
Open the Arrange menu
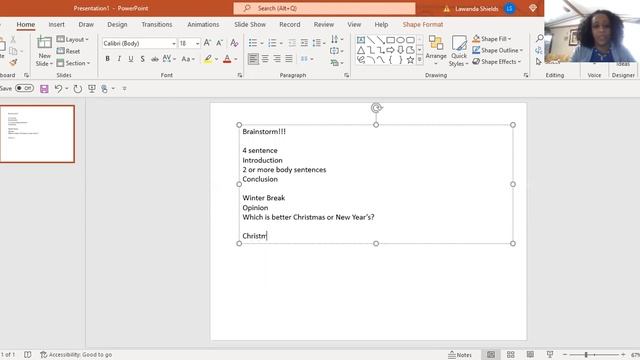[x=436, y=51]
